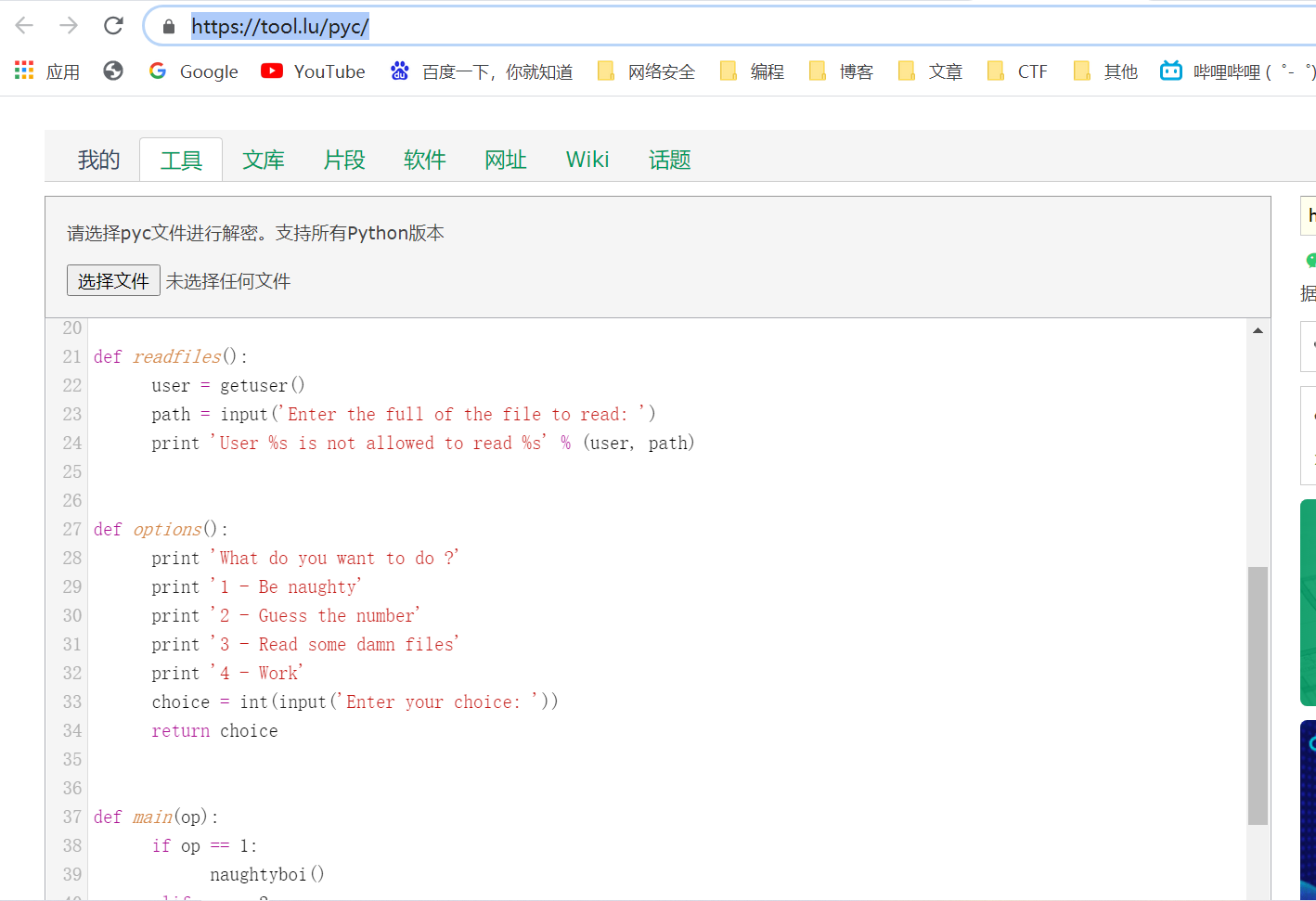
Task: Click the code area scrollbar thumb
Action: click(1258, 695)
